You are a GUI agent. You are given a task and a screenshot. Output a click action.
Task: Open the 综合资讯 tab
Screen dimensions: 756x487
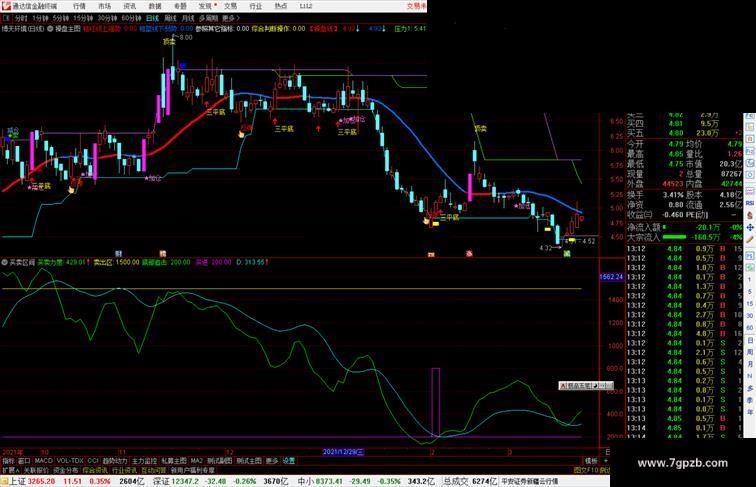point(95,470)
